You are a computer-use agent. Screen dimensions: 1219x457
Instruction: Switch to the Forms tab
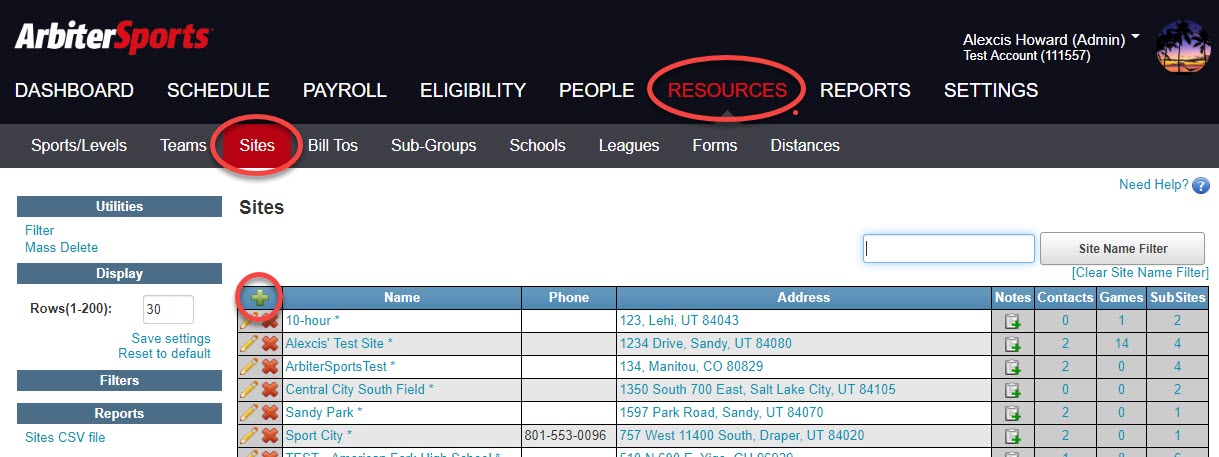click(x=715, y=145)
